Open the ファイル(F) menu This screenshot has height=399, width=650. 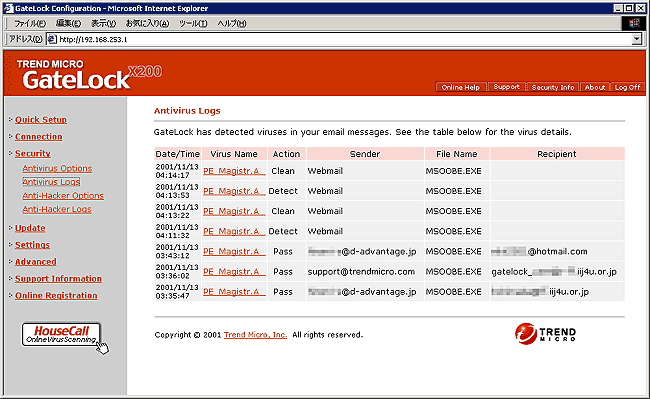point(30,23)
